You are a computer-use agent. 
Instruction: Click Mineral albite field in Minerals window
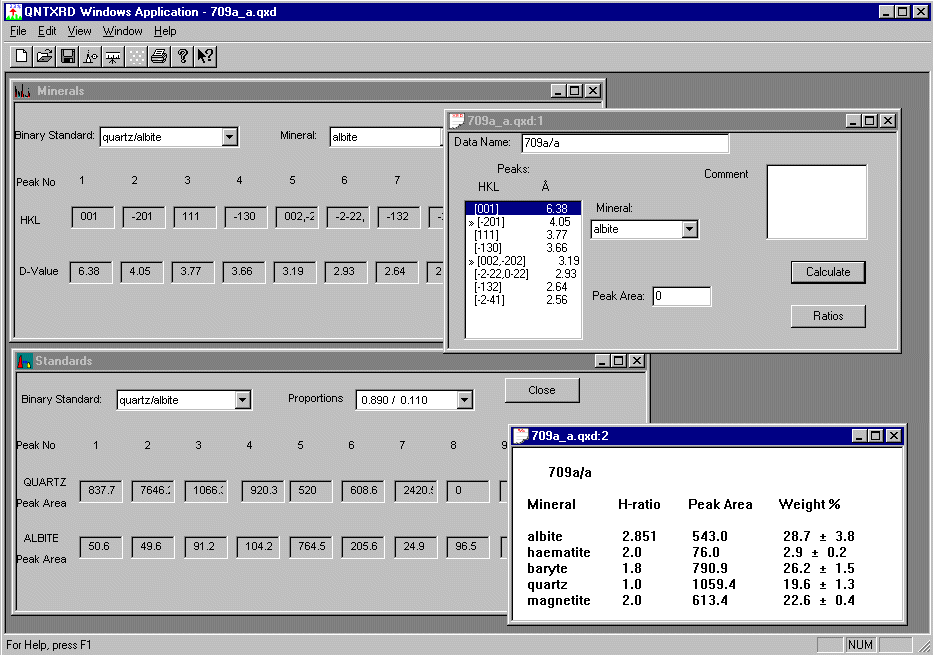point(386,137)
